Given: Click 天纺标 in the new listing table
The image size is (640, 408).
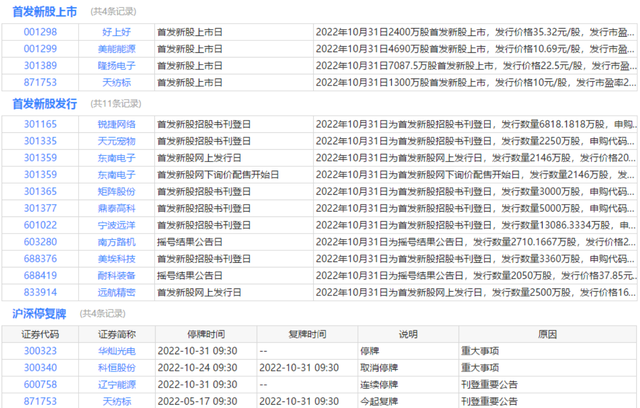Looking at the screenshot, I should [x=116, y=82].
